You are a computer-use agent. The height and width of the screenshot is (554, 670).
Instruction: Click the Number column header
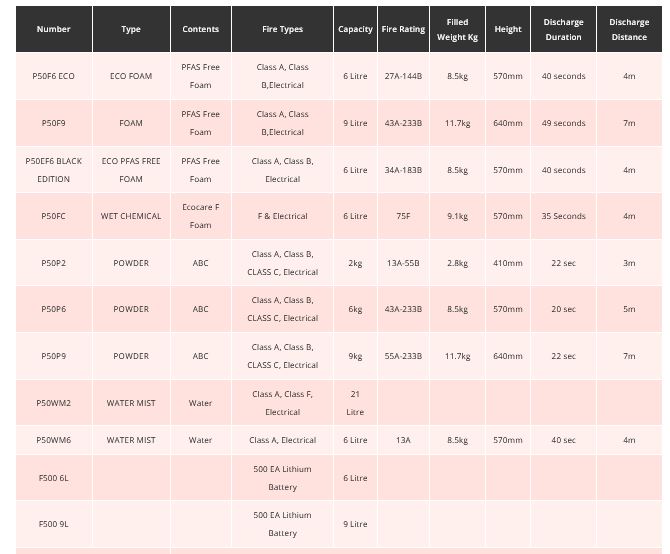point(53,29)
